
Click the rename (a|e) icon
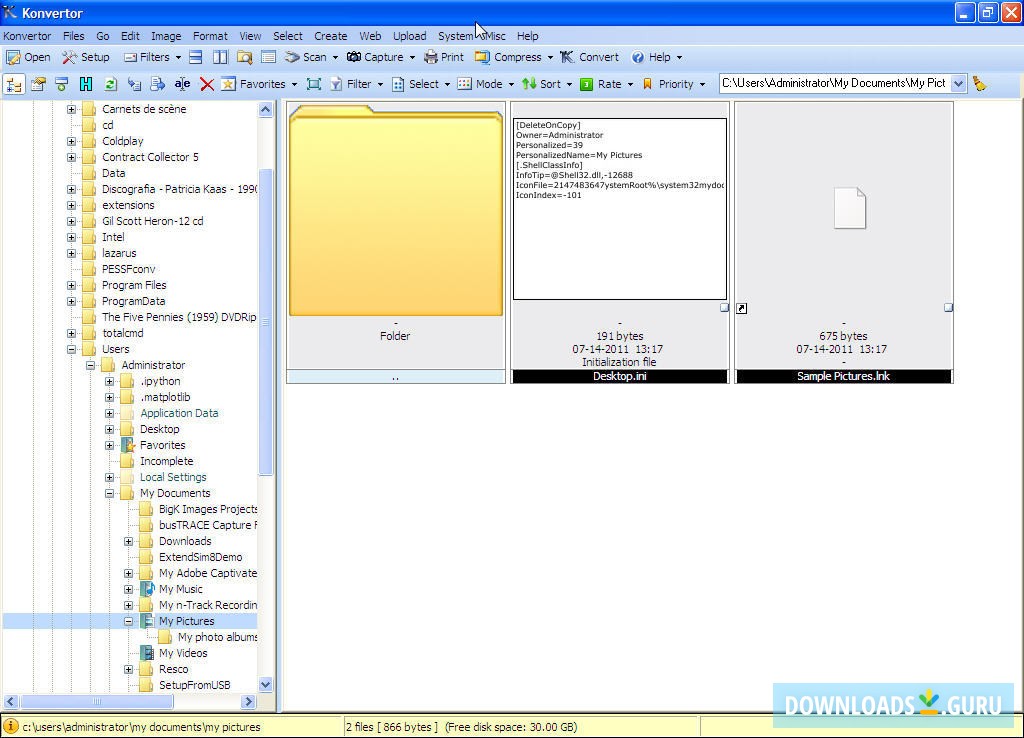click(x=182, y=84)
